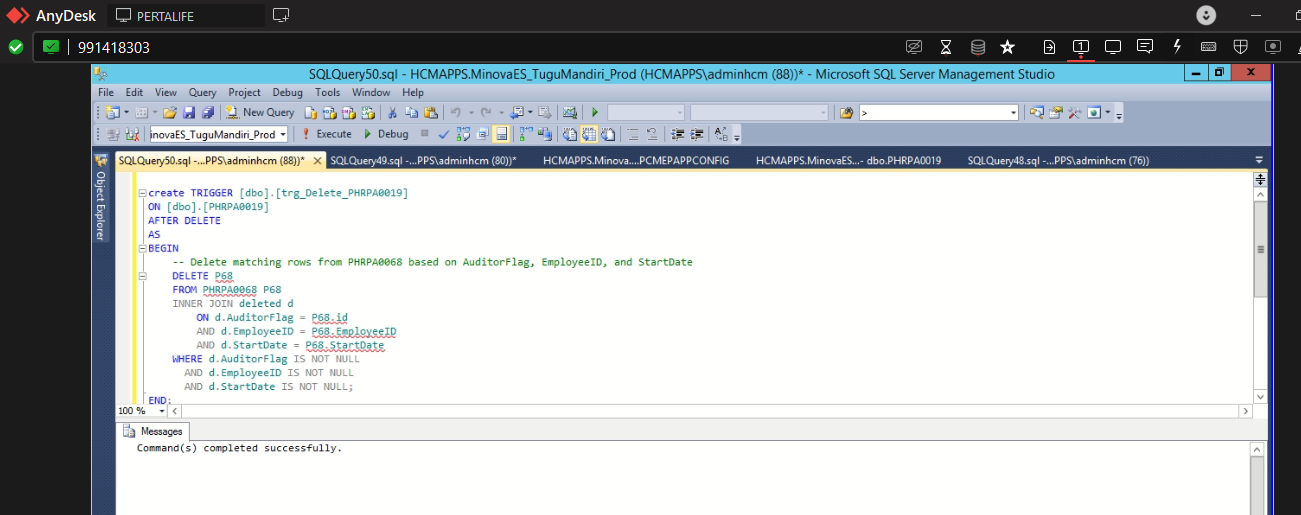Click the AnyDesk new session tab icon
The width and height of the screenshot is (1301, 515).
click(x=281, y=15)
